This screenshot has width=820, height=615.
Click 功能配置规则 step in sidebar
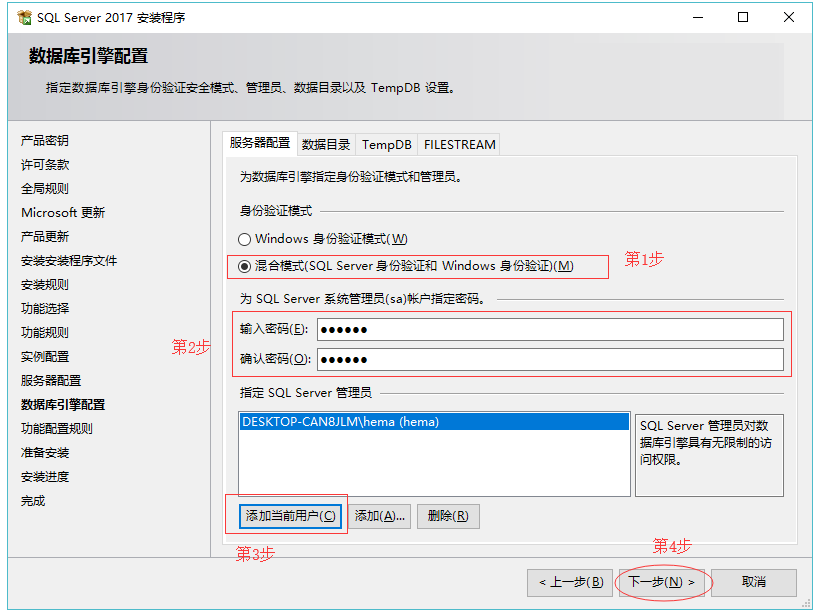[57, 429]
